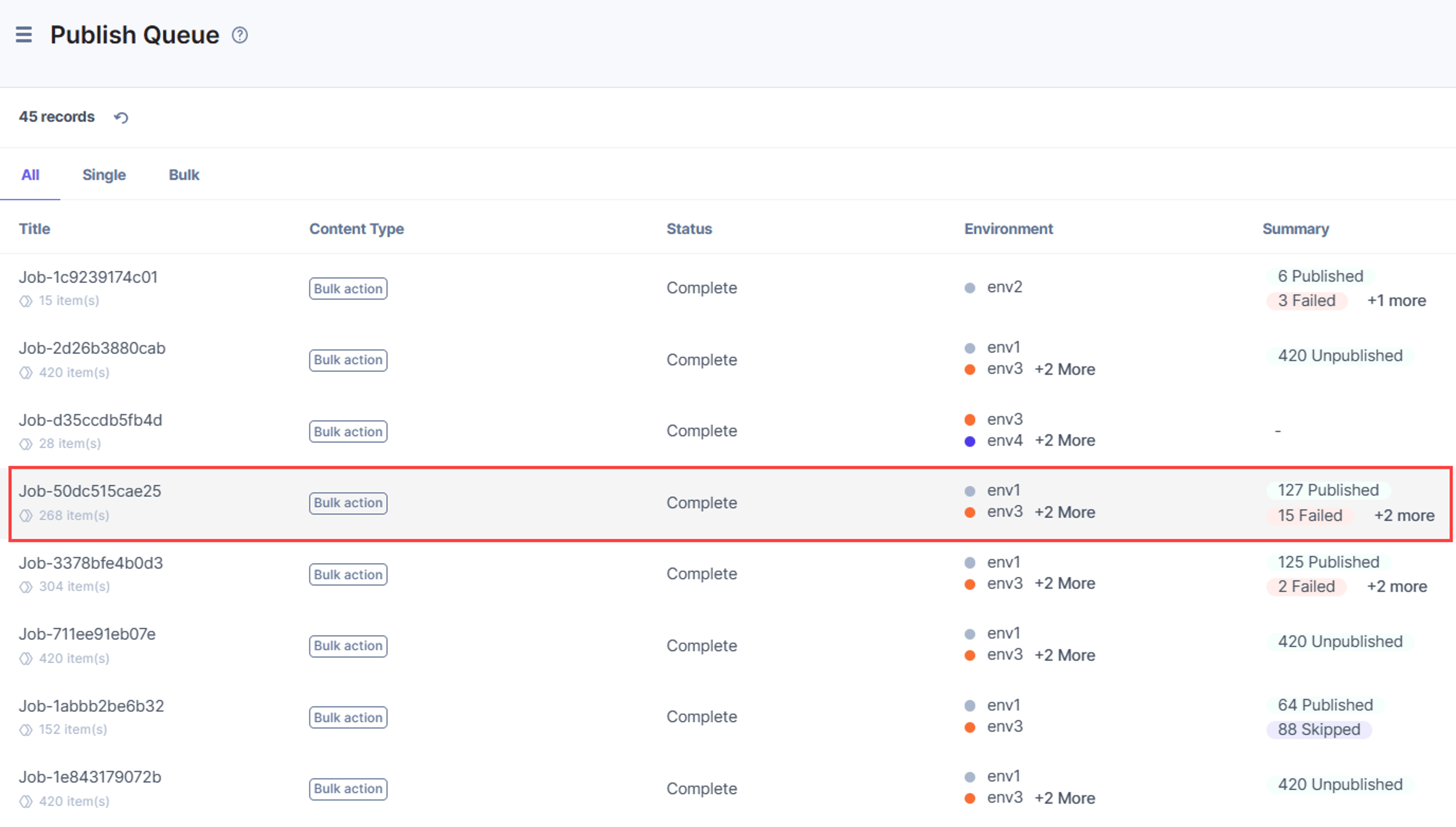Switch to the Single tab
This screenshot has width=1456, height=827.
coord(104,175)
